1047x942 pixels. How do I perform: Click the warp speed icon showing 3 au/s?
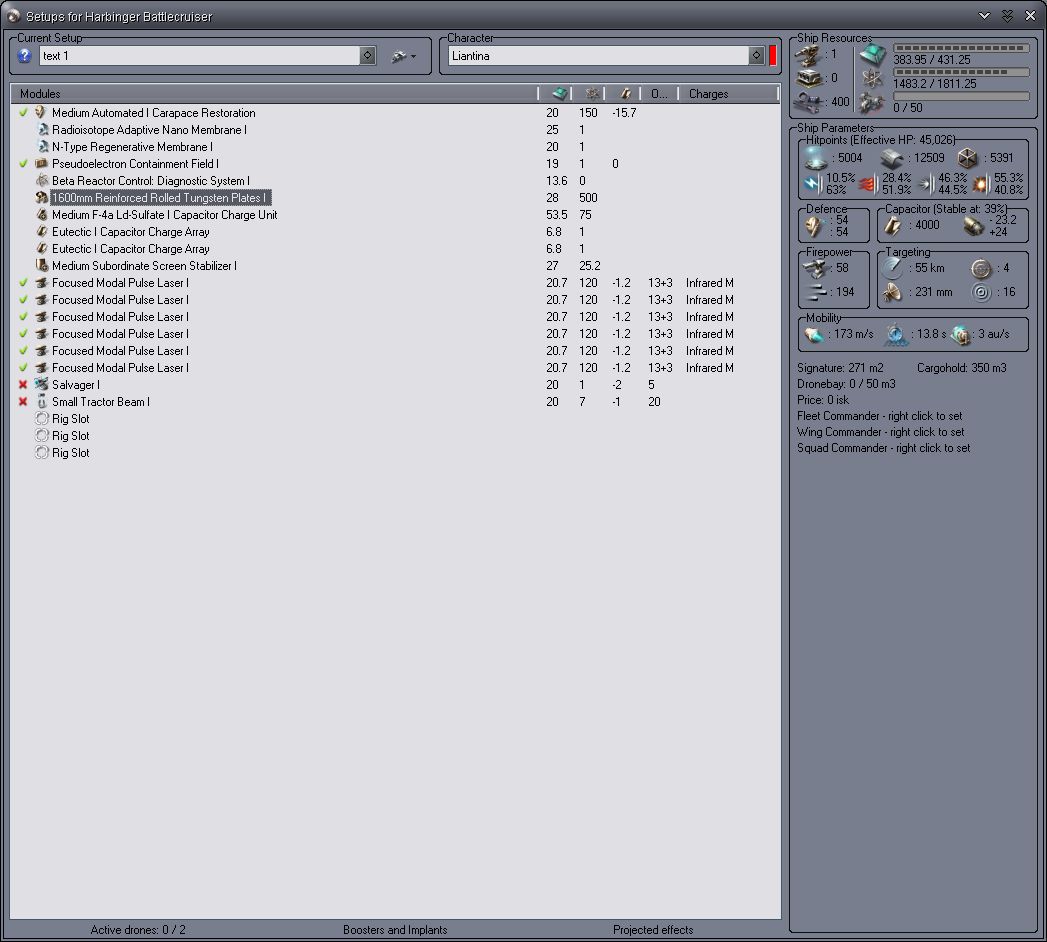(x=960, y=334)
